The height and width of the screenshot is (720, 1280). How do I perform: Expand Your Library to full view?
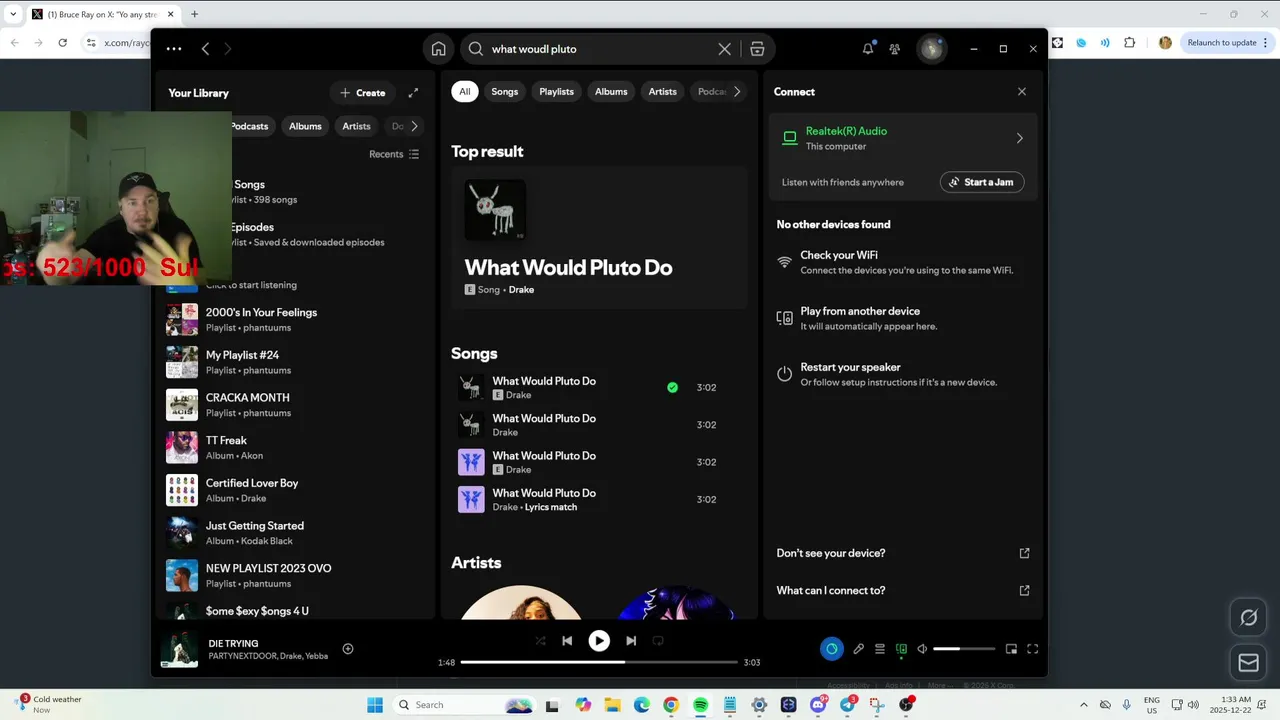413,93
